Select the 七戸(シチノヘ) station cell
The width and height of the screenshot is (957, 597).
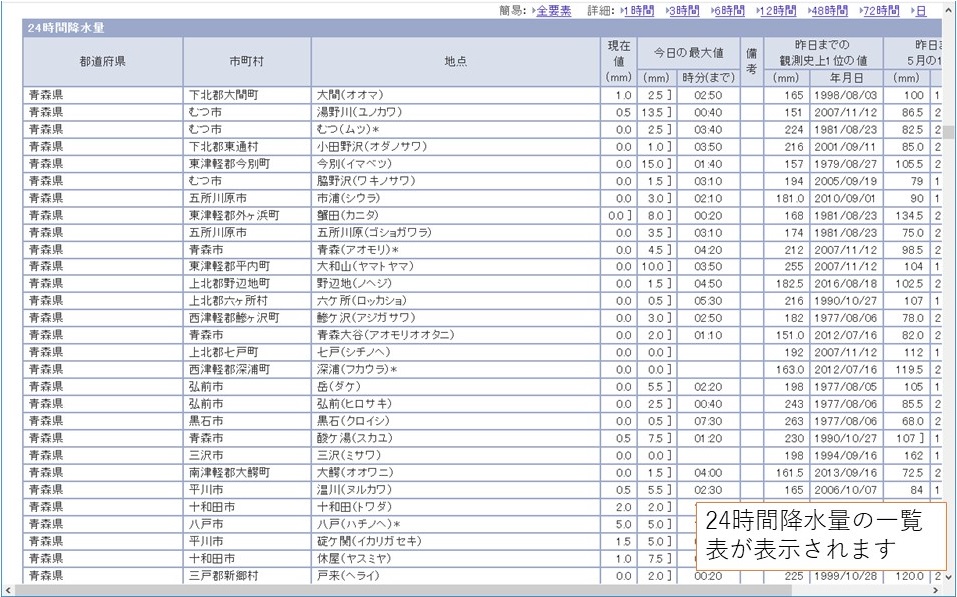click(x=455, y=352)
